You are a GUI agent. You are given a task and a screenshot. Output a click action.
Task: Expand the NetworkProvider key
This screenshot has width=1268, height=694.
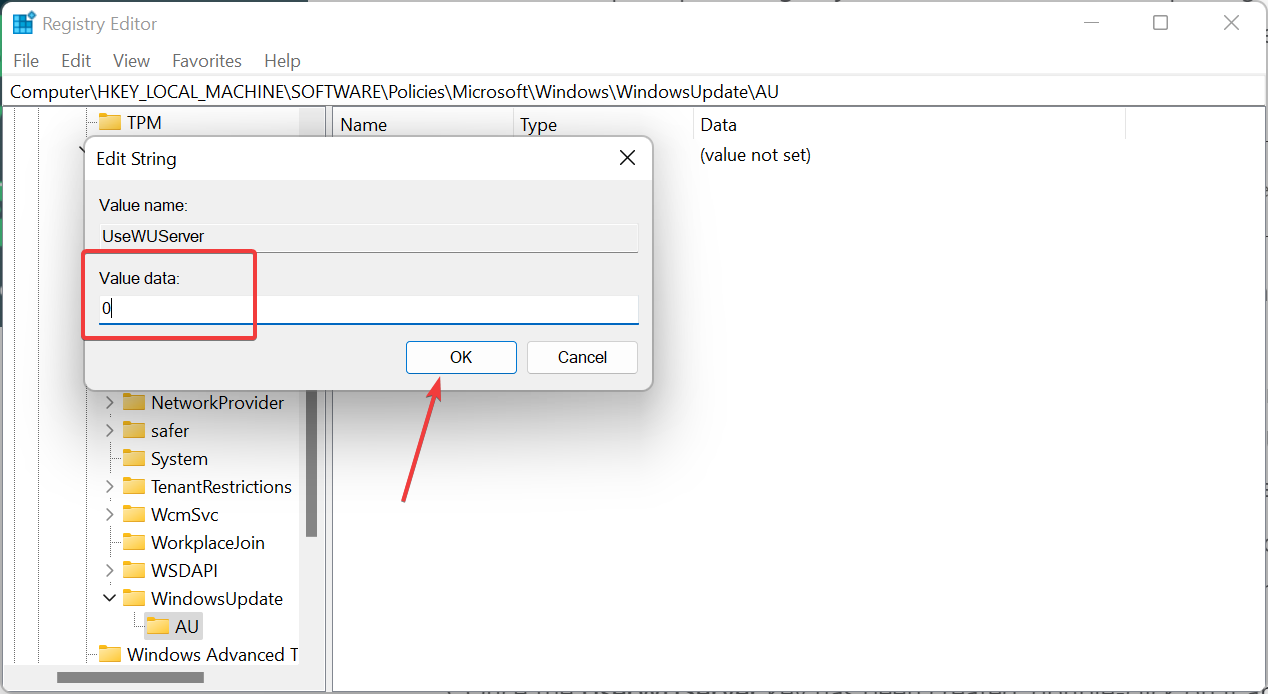[x=110, y=402]
